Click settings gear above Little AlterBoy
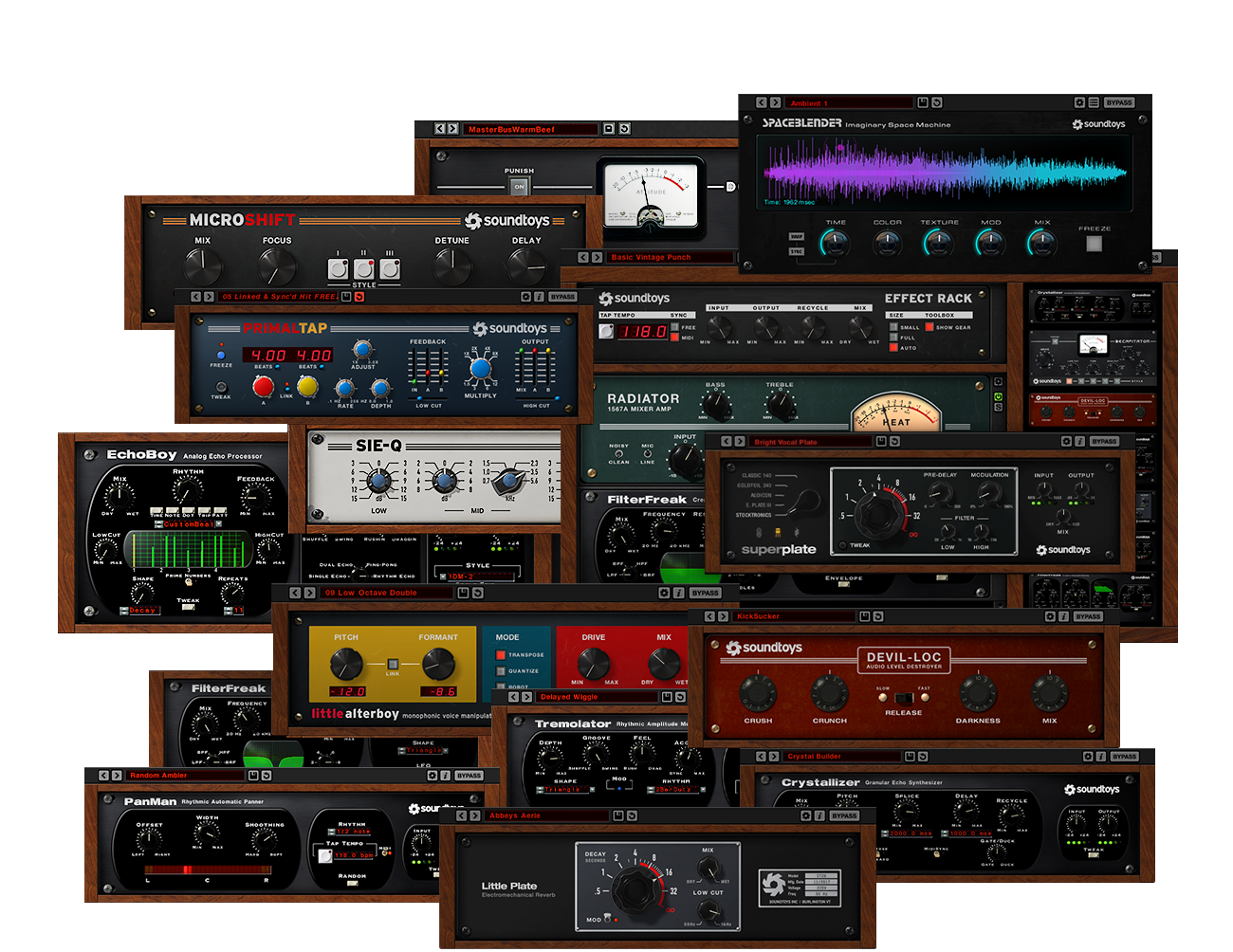The width and height of the screenshot is (1233, 952). 664,593
